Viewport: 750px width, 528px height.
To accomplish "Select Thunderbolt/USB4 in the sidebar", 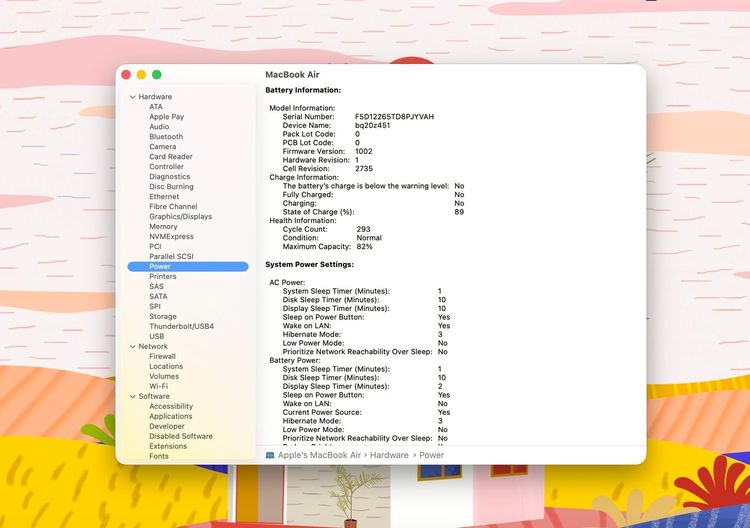I will (x=181, y=327).
